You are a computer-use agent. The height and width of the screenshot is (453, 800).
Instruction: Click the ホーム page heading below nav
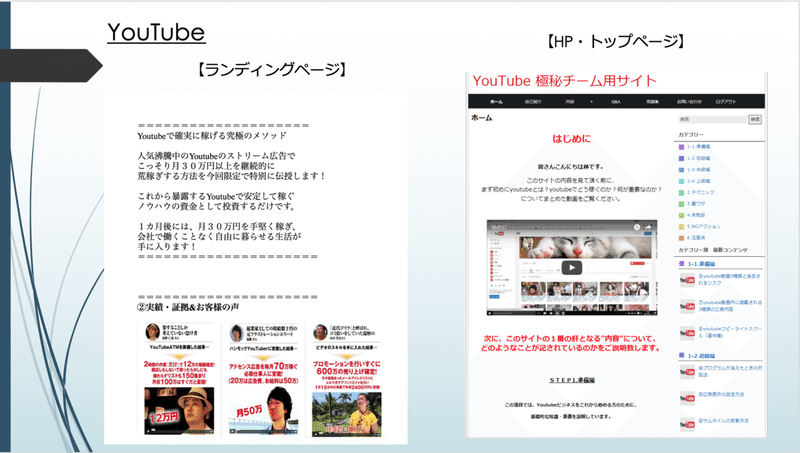click(481, 118)
